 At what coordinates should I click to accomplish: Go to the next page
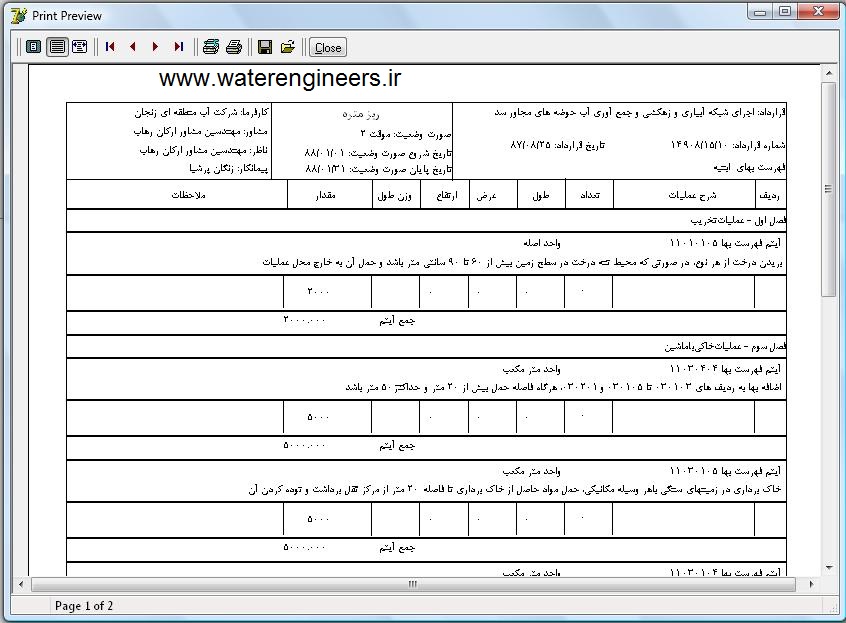coord(155,47)
